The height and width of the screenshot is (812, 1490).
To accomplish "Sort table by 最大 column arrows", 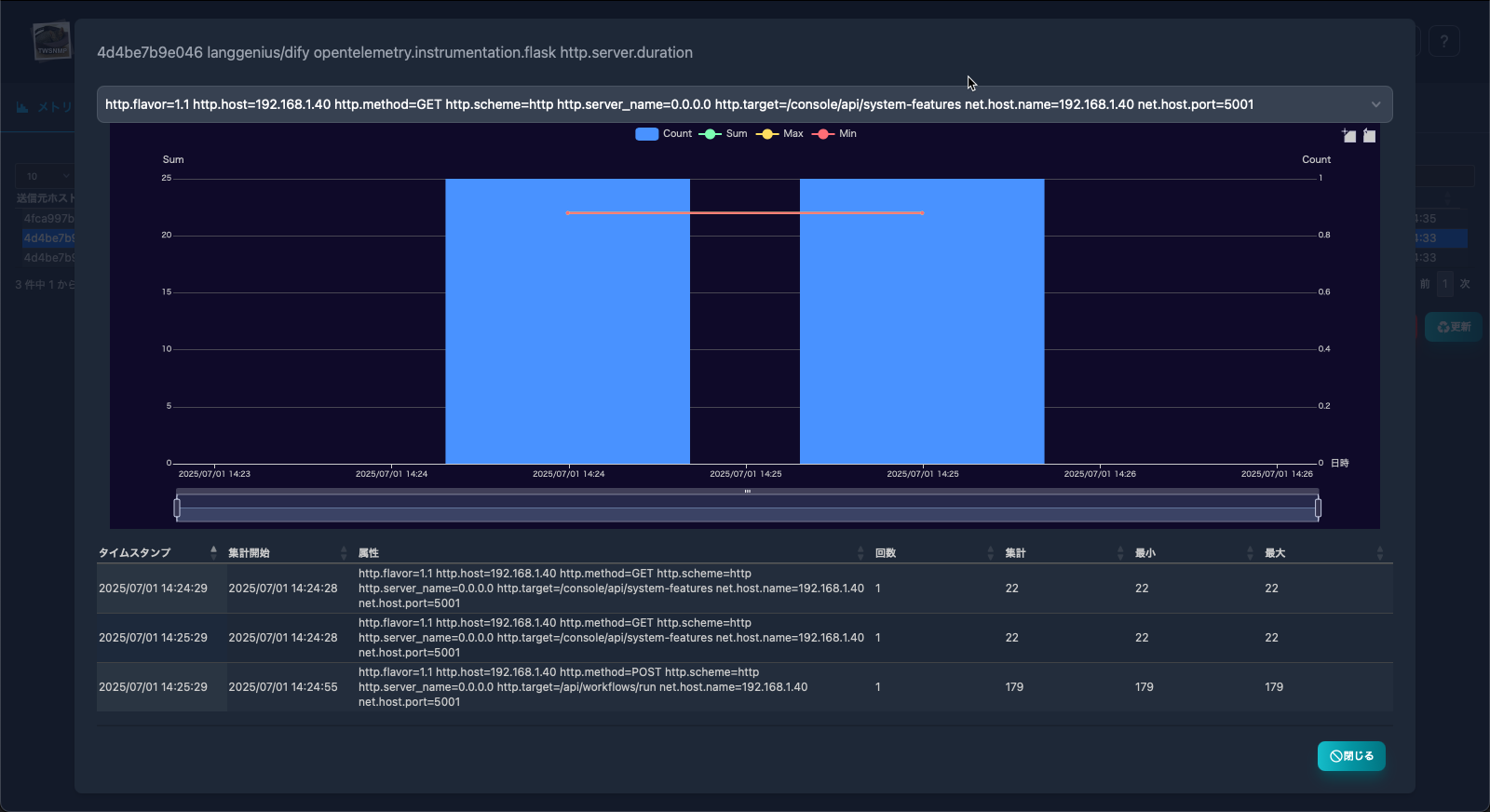I will pos(1380,552).
